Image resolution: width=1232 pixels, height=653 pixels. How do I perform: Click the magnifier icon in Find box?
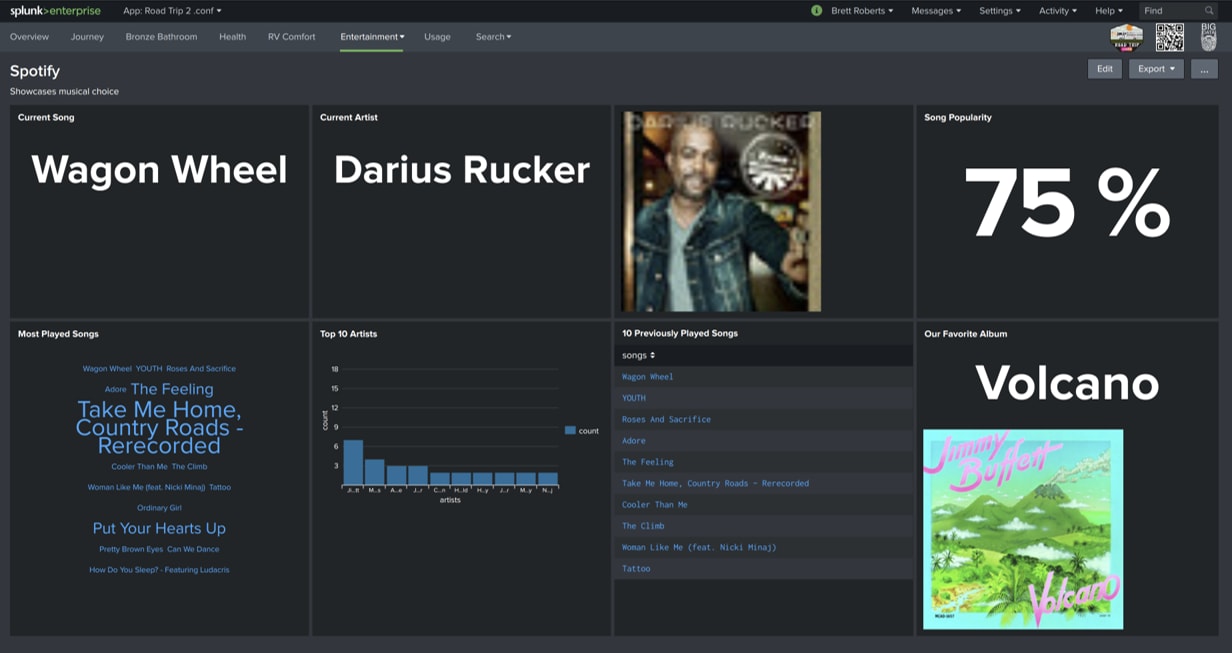pos(1209,11)
